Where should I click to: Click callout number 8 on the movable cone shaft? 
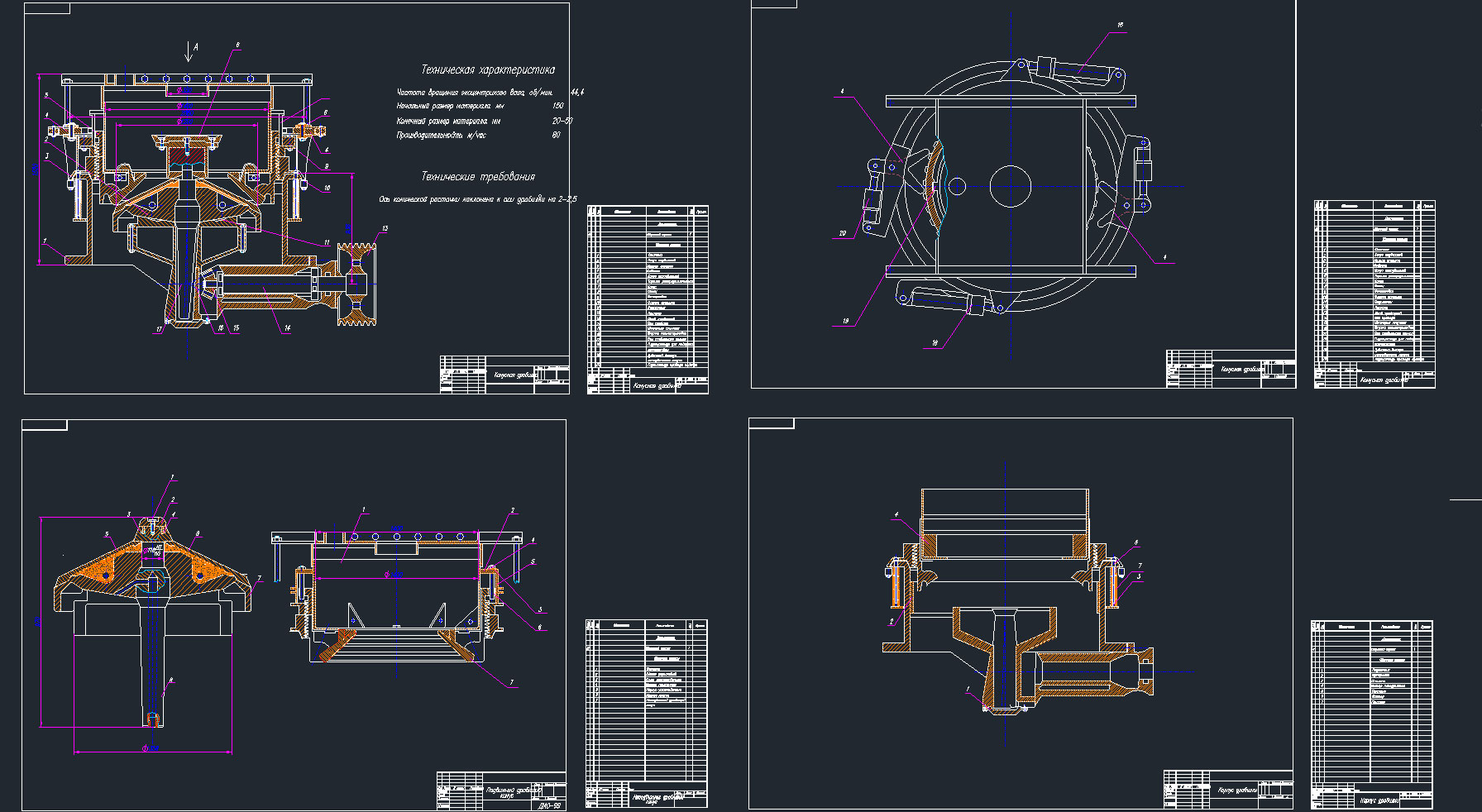(x=171, y=681)
